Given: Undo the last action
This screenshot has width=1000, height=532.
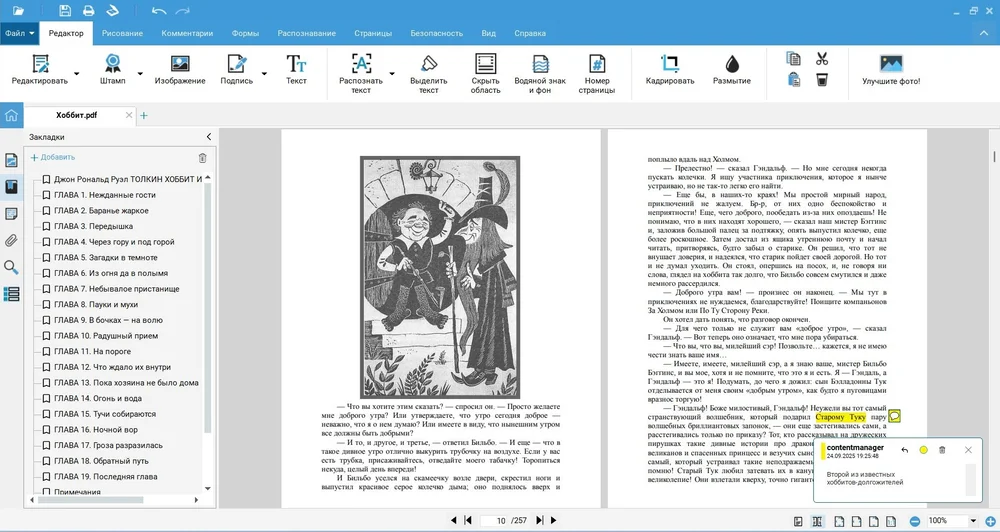Looking at the screenshot, I should [x=159, y=10].
